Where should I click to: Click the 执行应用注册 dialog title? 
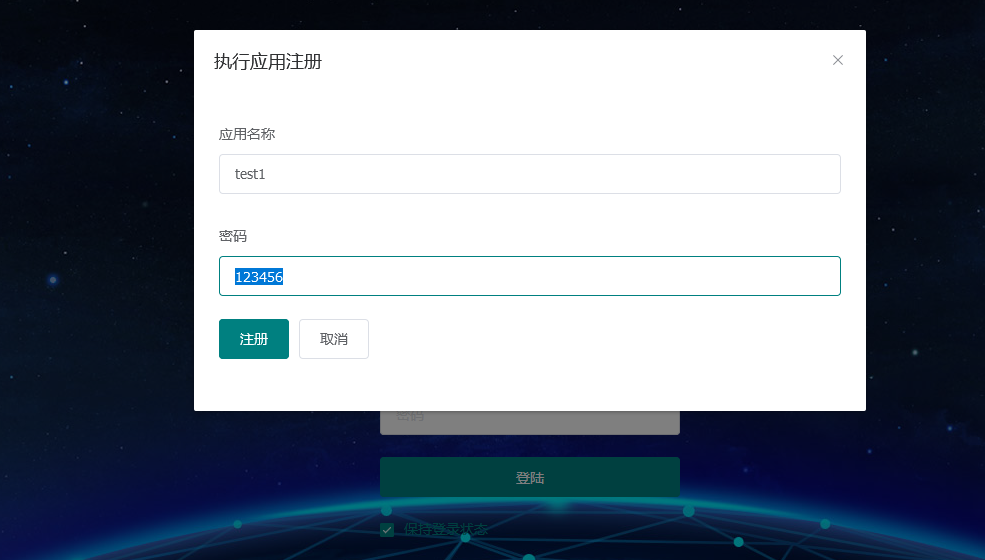[x=268, y=62]
